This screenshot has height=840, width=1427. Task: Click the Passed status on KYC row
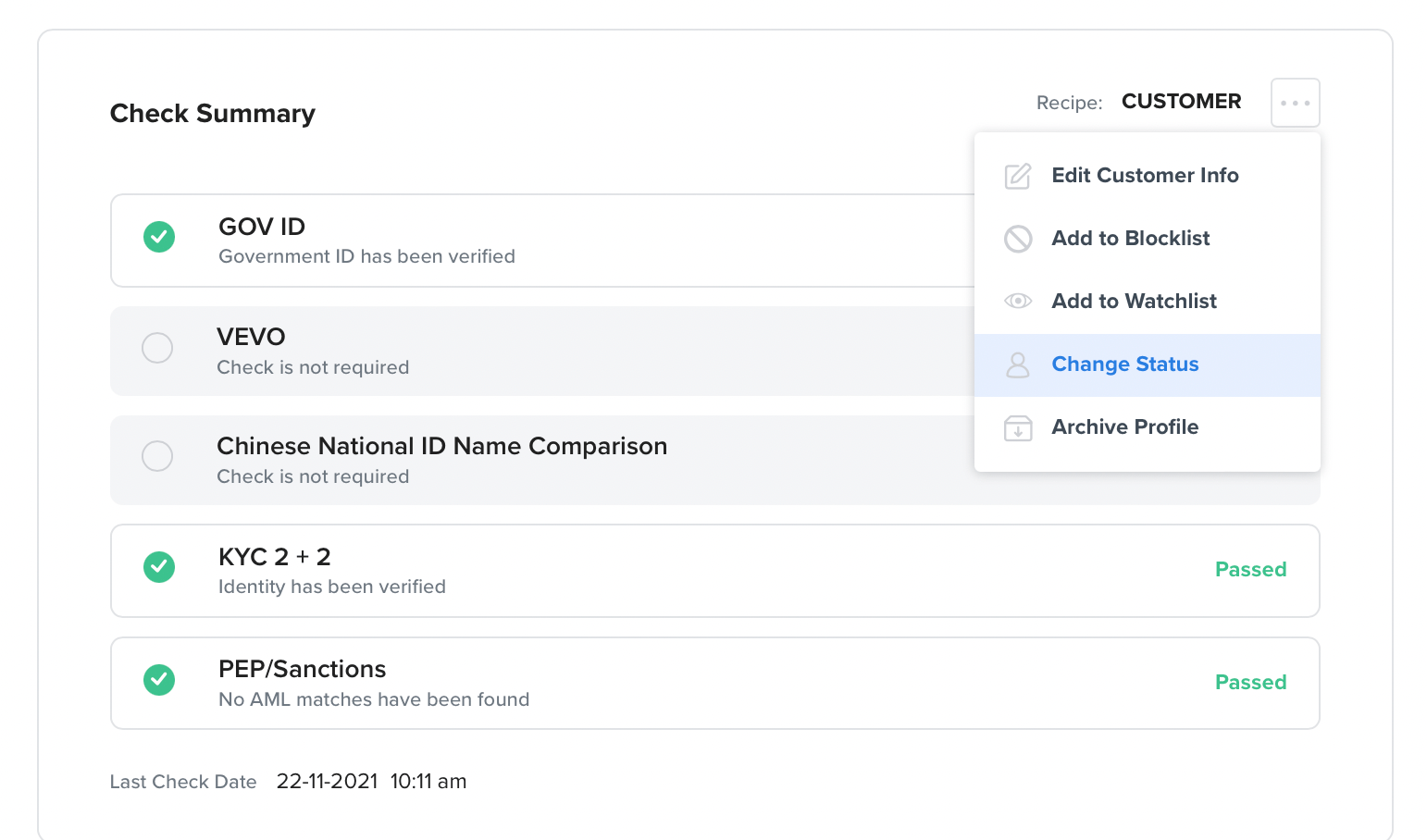coord(1250,570)
